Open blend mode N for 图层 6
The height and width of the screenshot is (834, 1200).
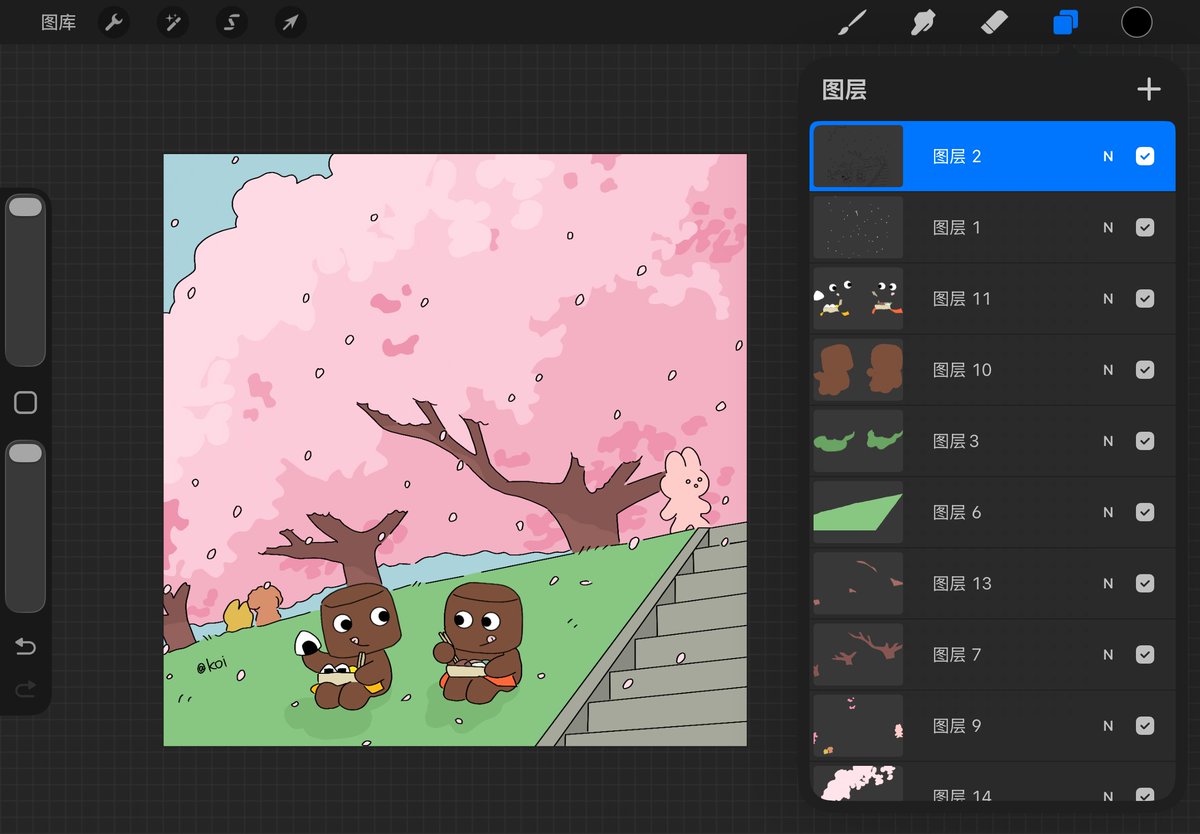[1108, 512]
